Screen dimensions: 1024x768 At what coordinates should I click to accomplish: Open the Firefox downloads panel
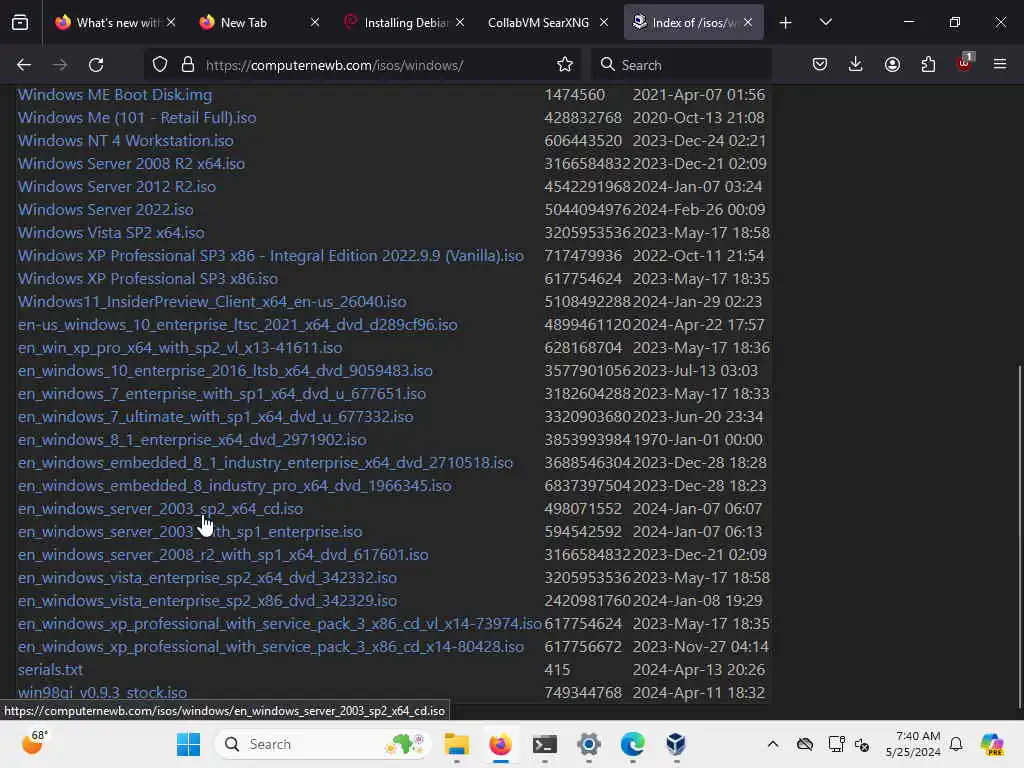856,65
